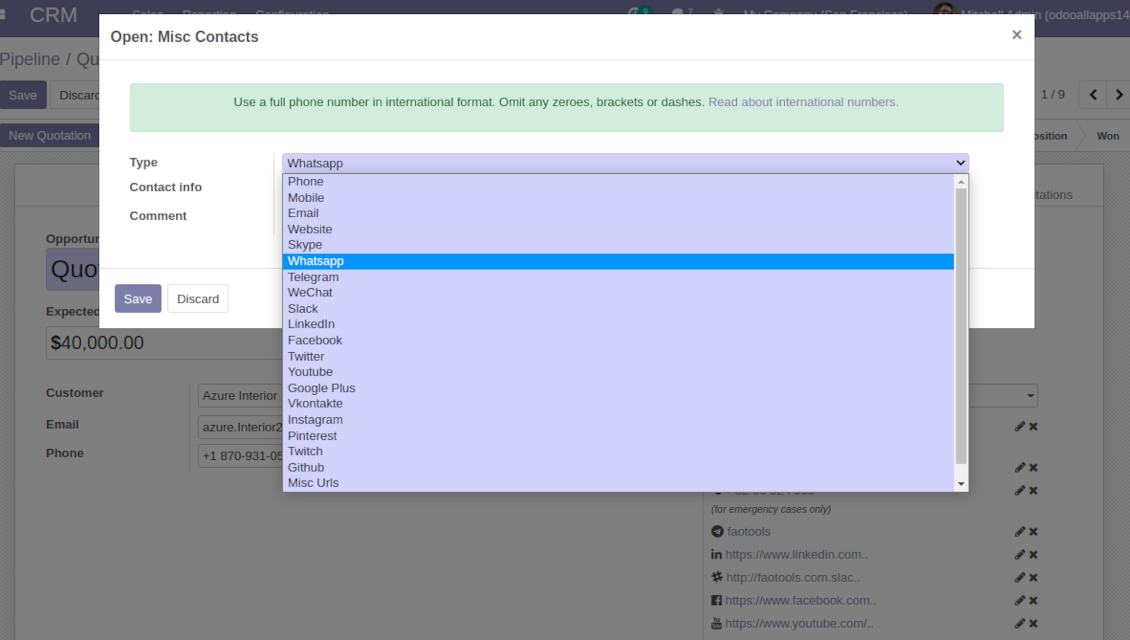This screenshot has height=640, width=1130.
Task: Click the LinkedIn logo icon in contacts list
Action: click(716, 554)
